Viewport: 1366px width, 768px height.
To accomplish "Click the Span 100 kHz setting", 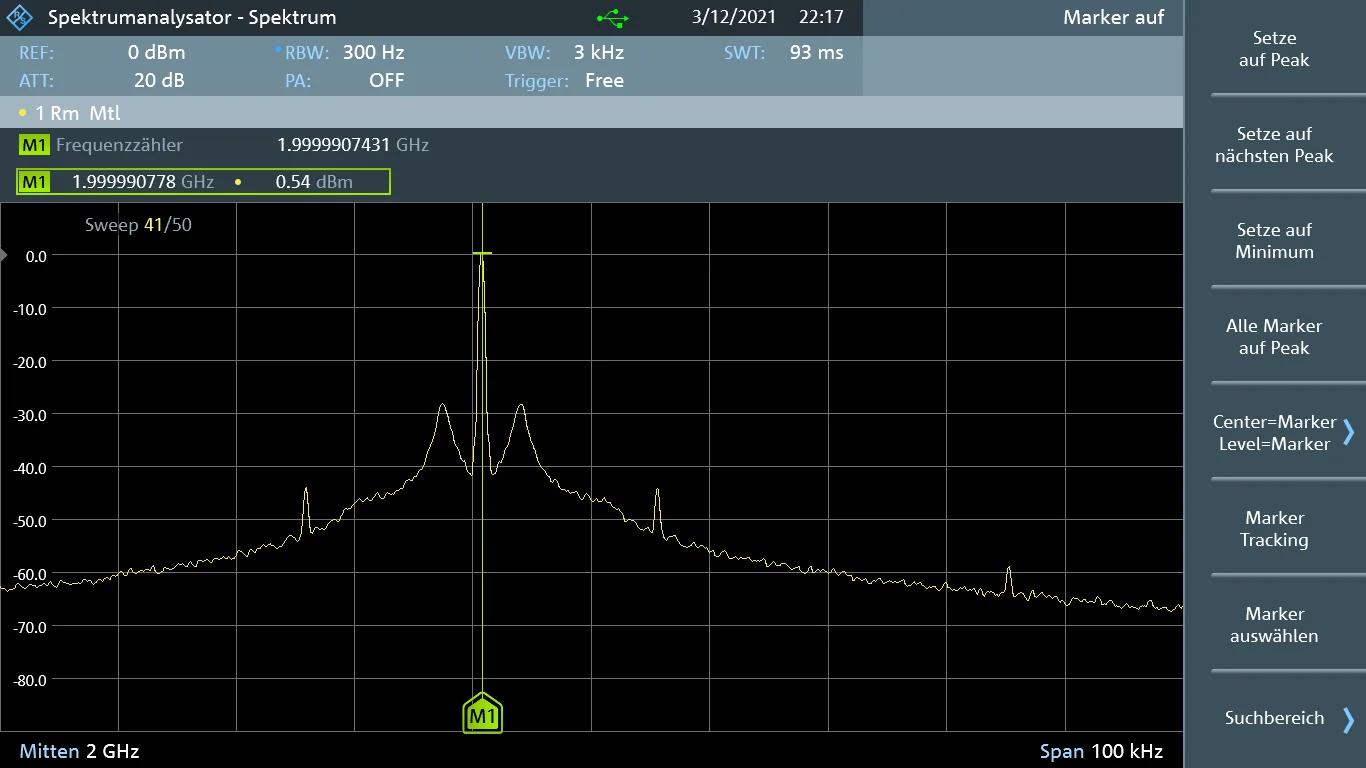I will tap(1102, 751).
